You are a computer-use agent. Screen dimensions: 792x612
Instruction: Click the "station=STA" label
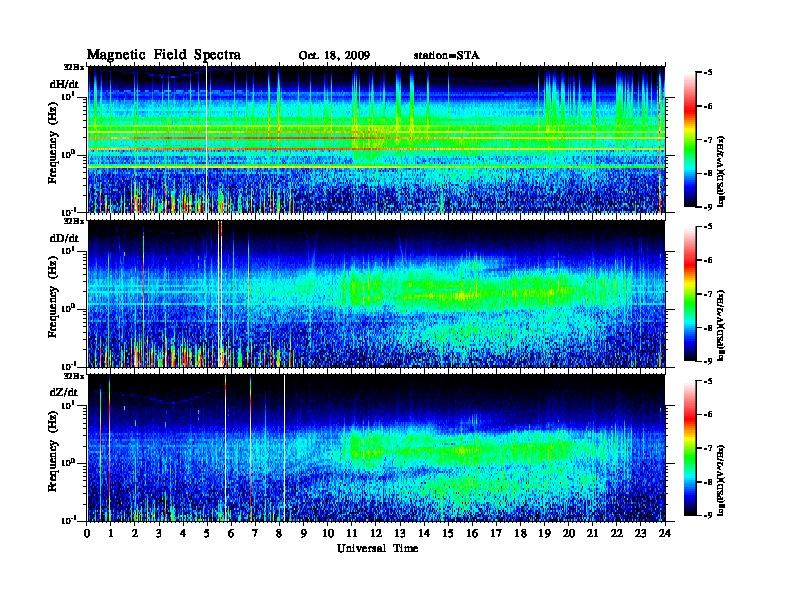coord(446,56)
